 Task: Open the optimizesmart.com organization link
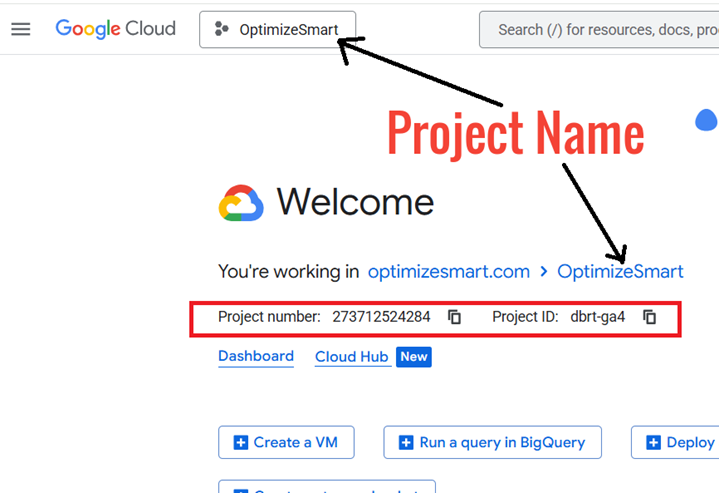click(448, 271)
